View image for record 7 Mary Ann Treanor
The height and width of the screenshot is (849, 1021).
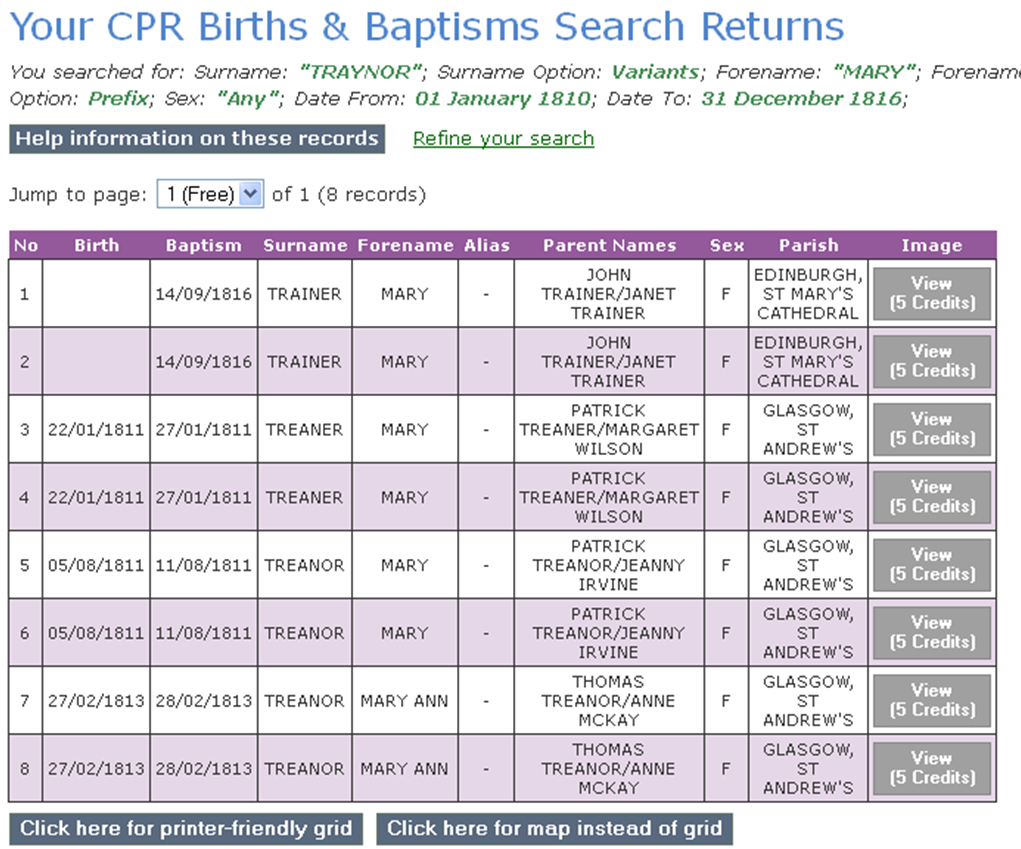[932, 701]
